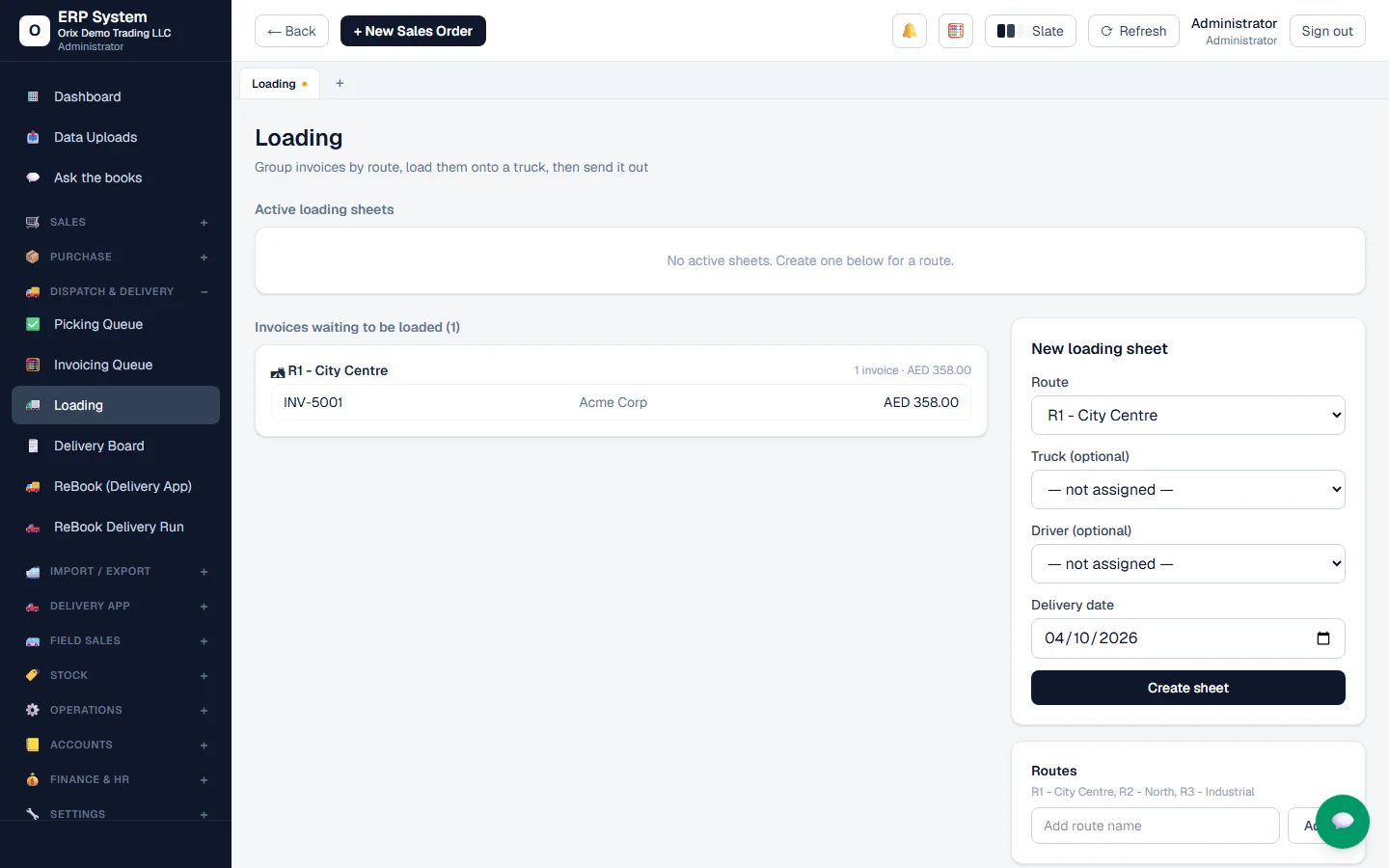This screenshot has width=1389, height=868.
Task: Expand the SALES section
Action: point(116,222)
